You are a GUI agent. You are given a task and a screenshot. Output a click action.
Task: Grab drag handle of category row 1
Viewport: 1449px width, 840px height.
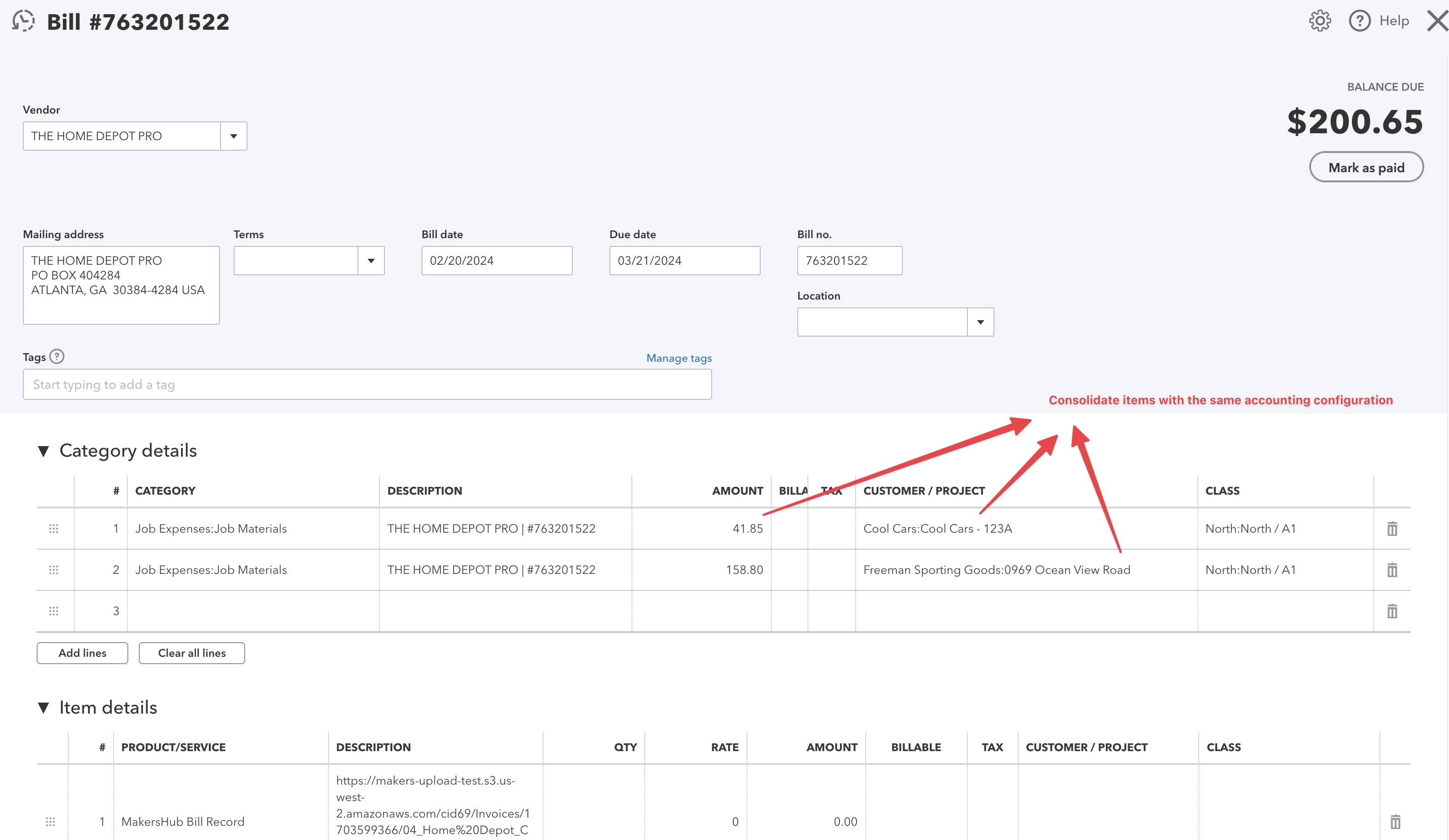click(54, 529)
